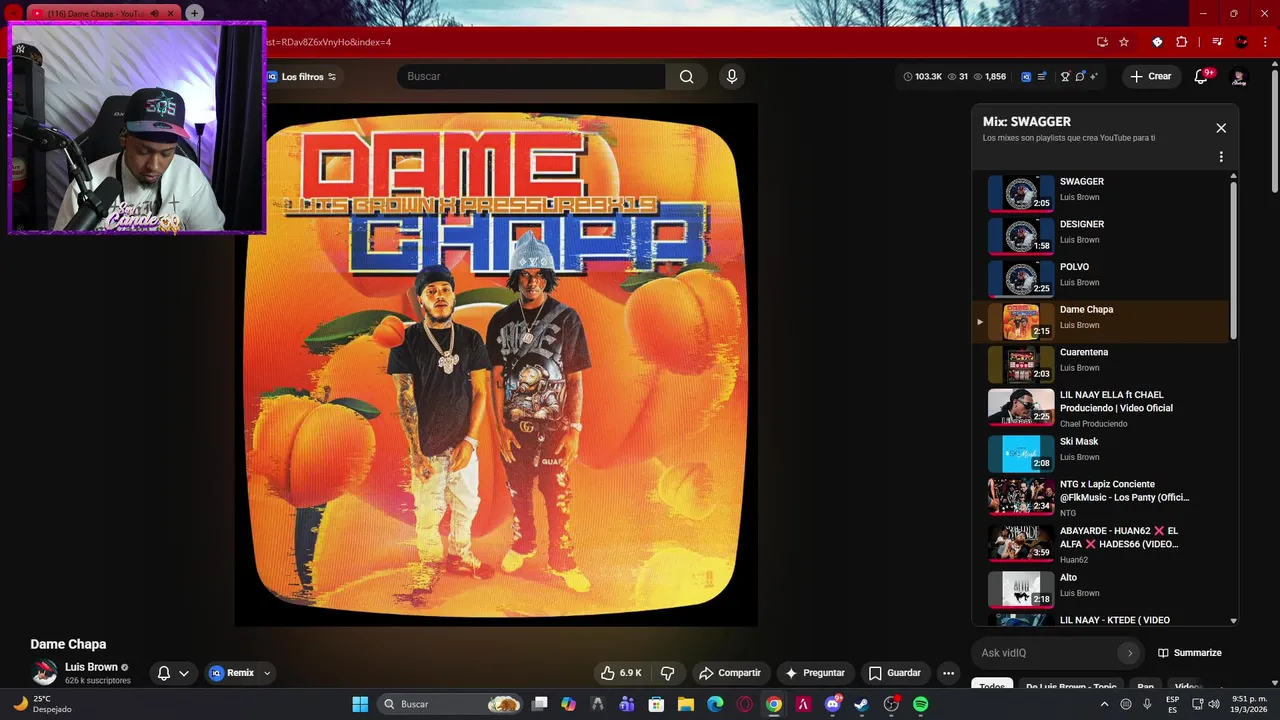The height and width of the screenshot is (720, 1280).
Task: Play DESIGNER from the Mix playlist
Action: [x=1100, y=236]
